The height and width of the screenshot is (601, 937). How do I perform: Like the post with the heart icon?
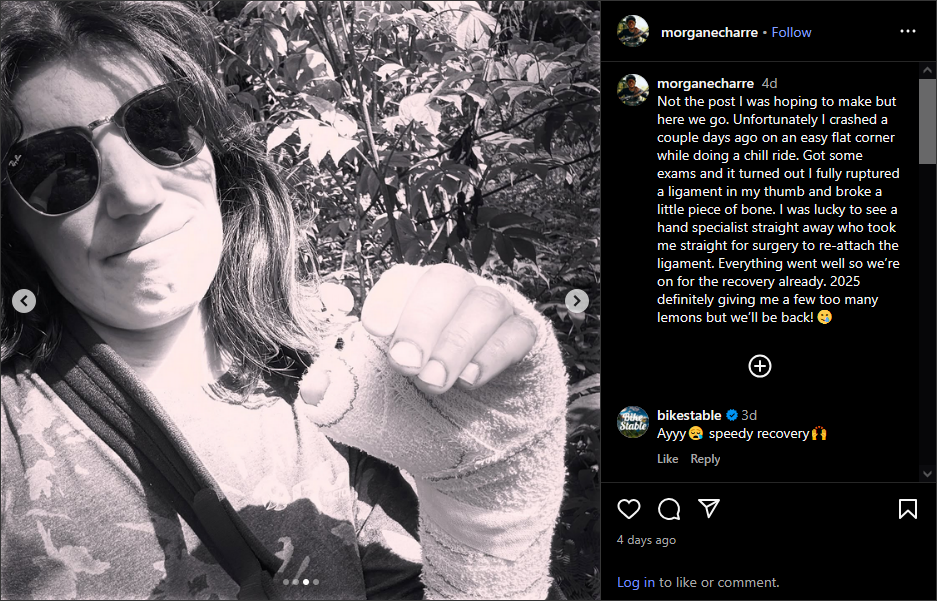[629, 509]
